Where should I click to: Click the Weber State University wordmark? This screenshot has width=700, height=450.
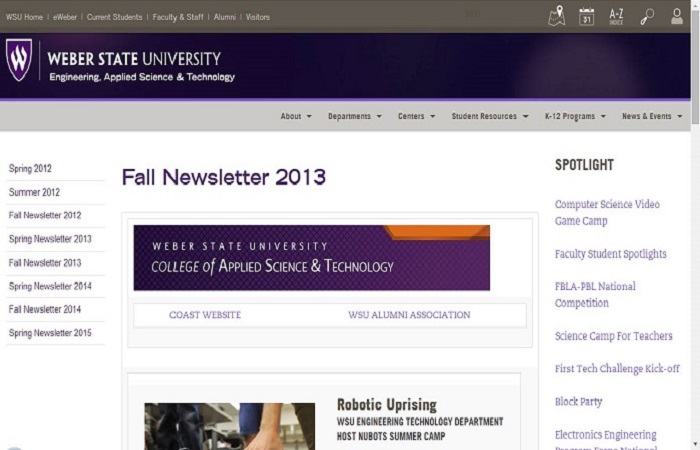point(134,59)
